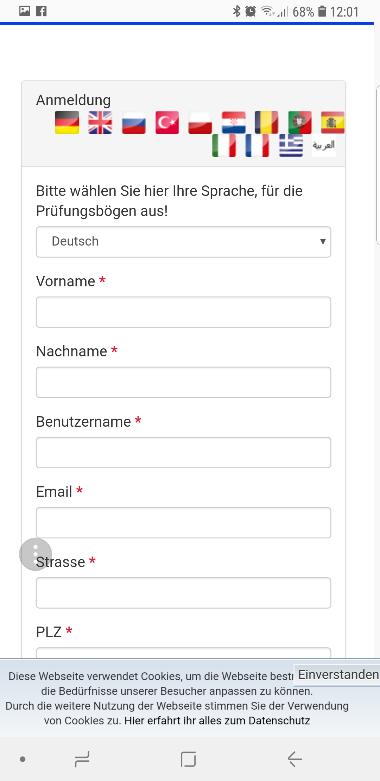Choose the Croatian flag icon

[x=234, y=123]
